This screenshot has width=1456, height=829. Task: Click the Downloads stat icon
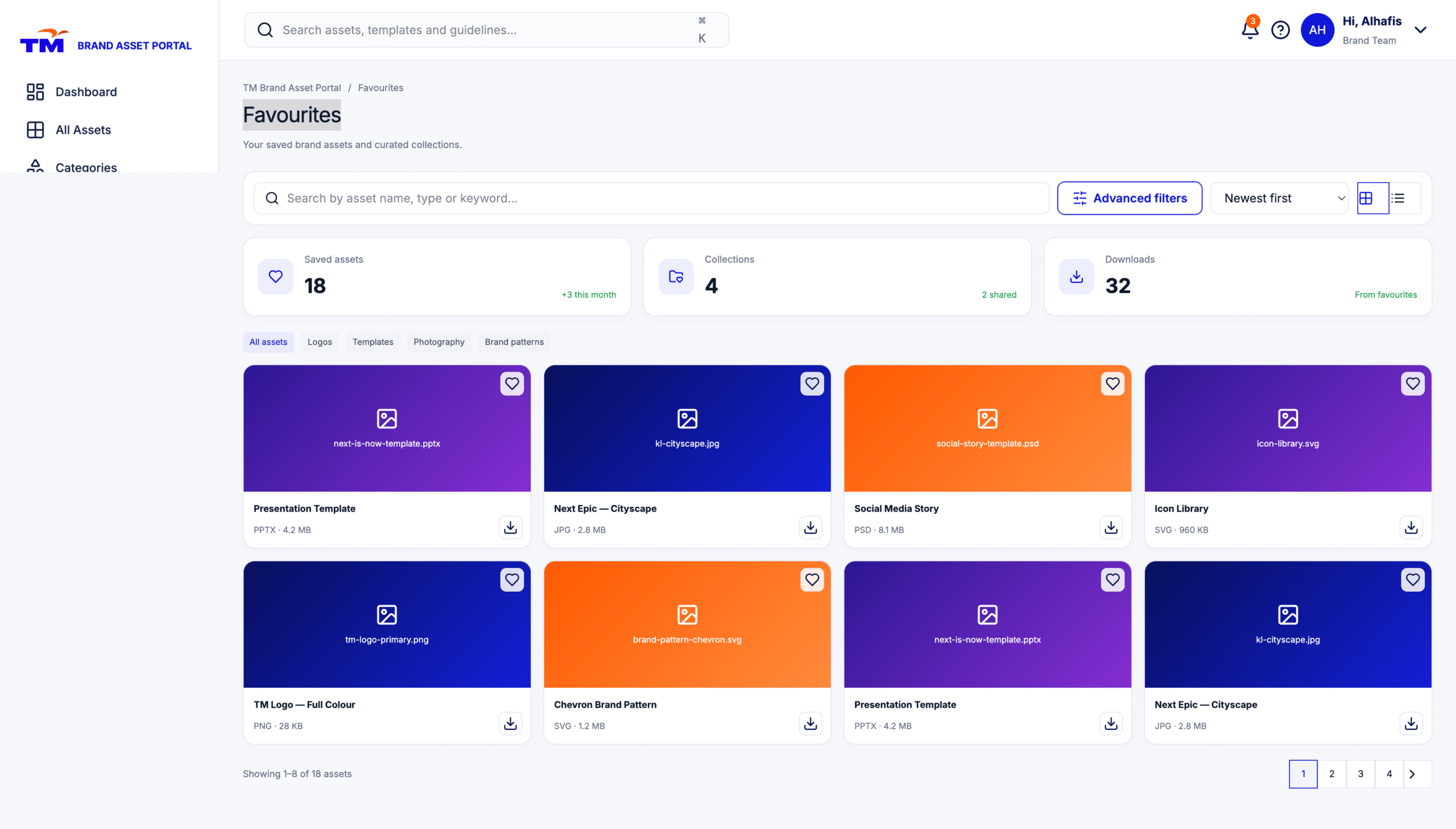(1076, 277)
